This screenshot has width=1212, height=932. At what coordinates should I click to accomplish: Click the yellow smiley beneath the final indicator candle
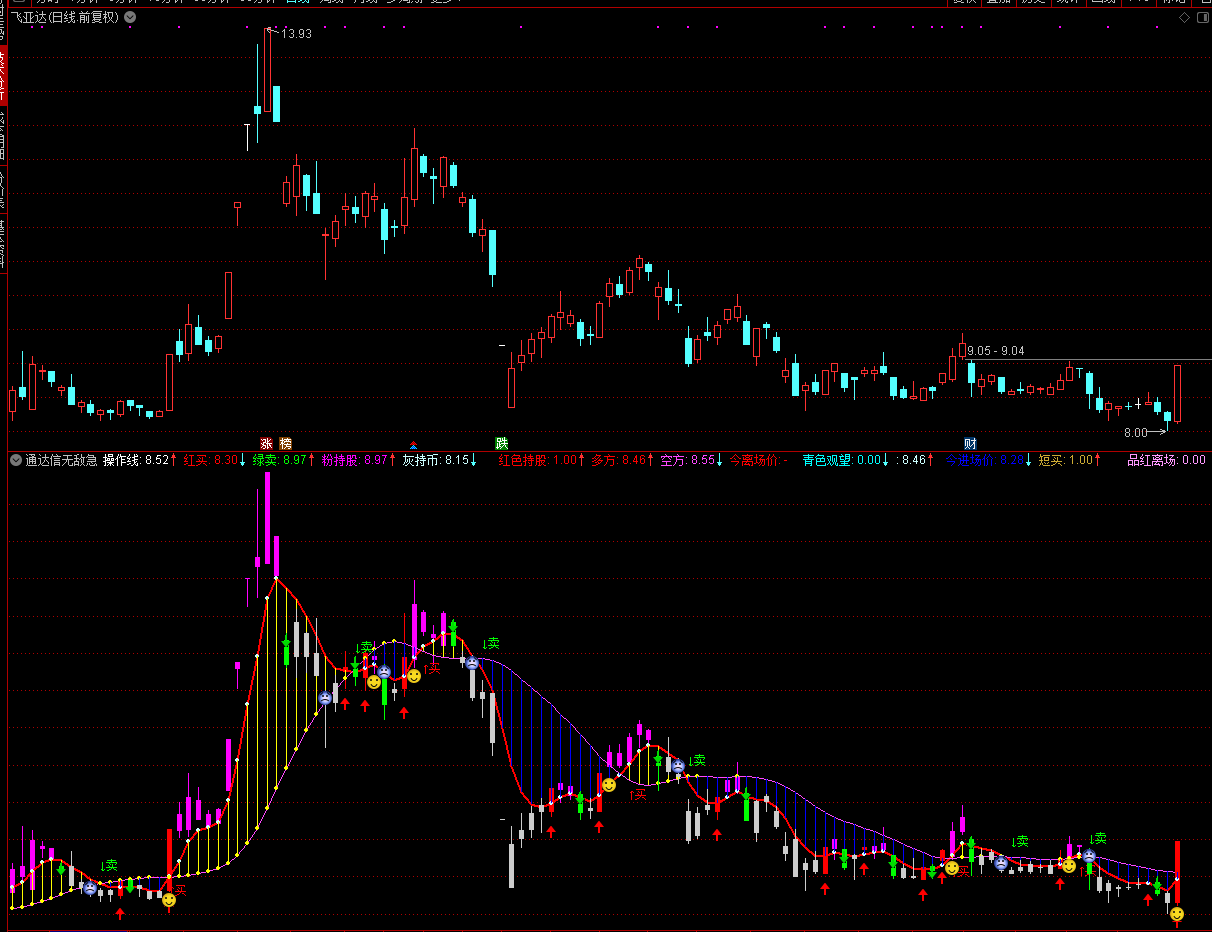[x=1177, y=914]
